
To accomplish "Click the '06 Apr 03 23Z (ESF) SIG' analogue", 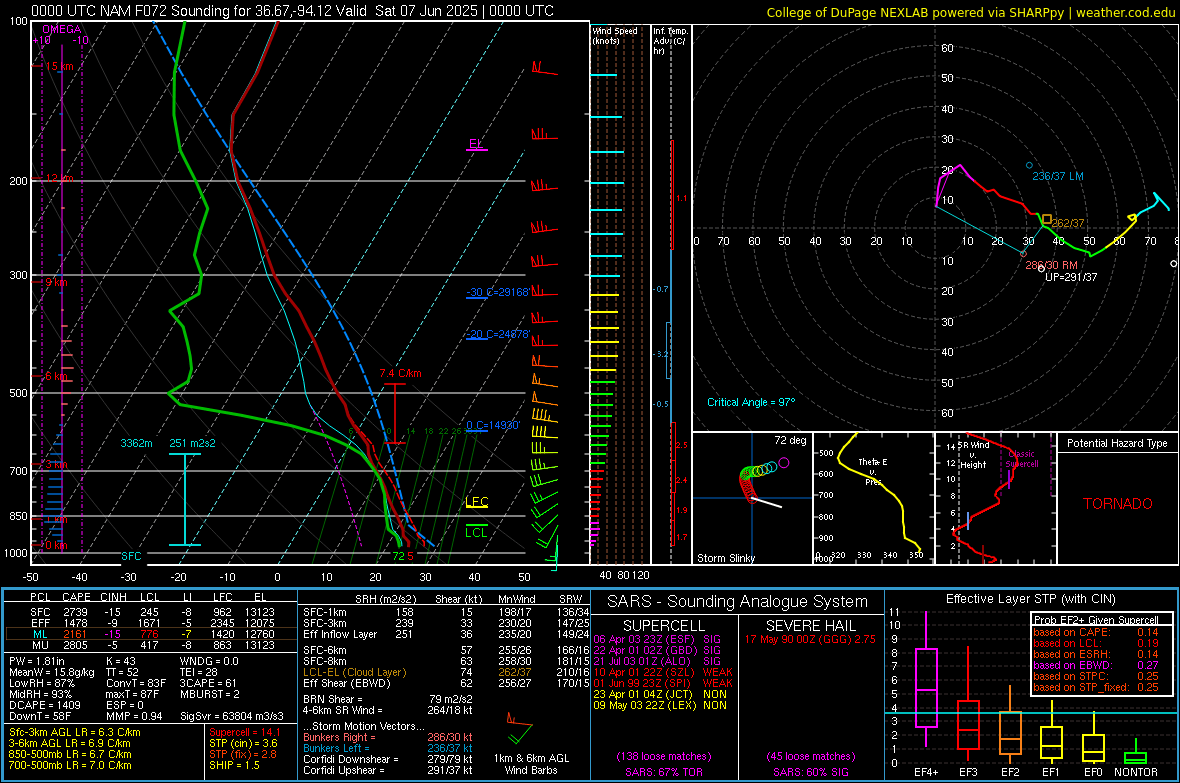I will [x=657, y=639].
